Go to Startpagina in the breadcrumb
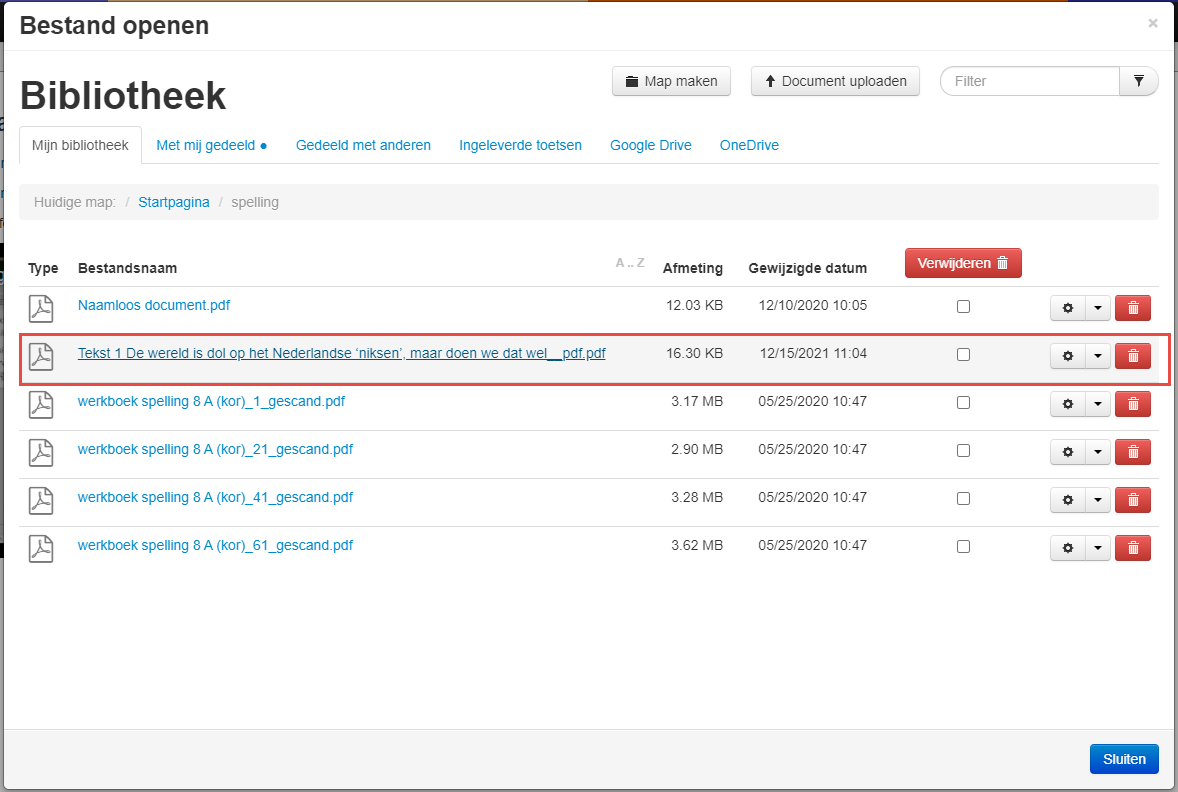The image size is (1178, 792). coord(174,202)
